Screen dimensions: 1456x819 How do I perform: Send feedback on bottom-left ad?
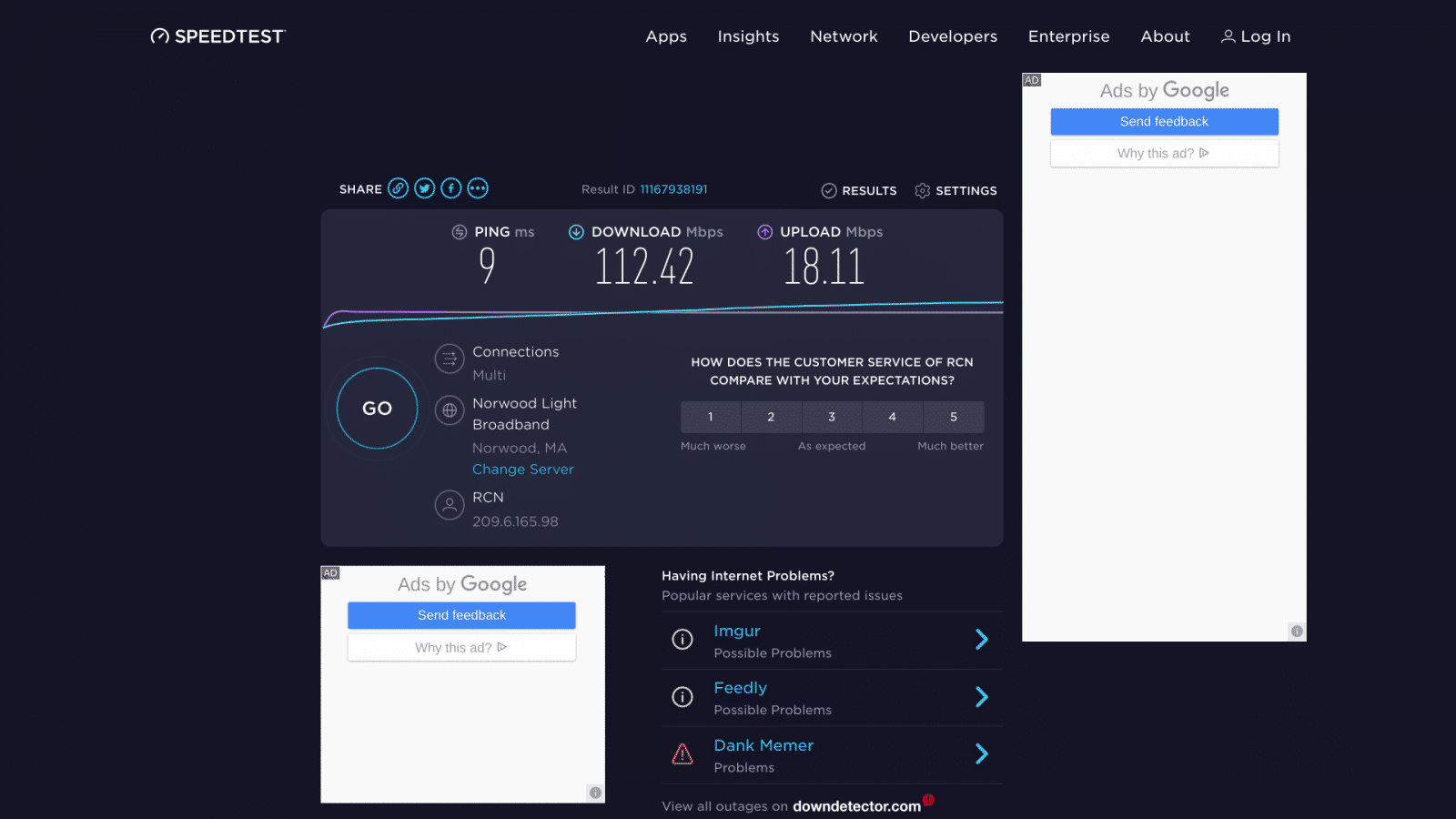461,615
